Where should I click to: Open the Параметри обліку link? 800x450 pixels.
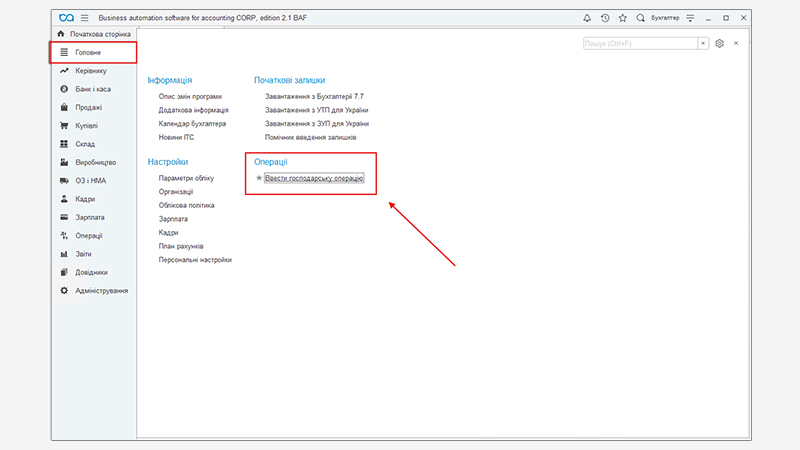click(186, 178)
